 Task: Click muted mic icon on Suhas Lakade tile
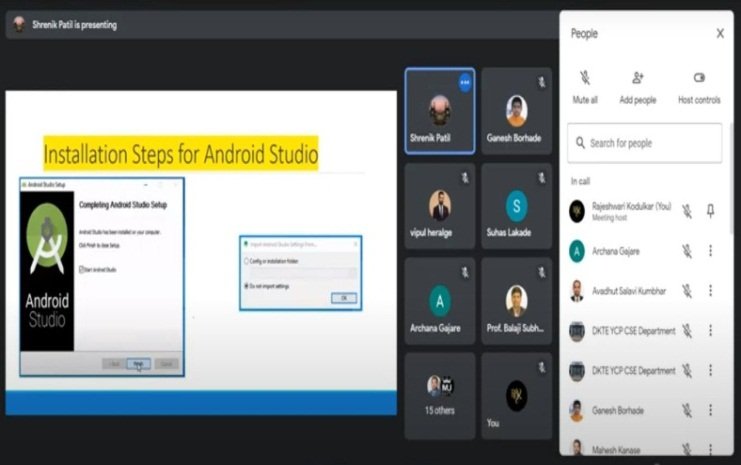tap(541, 177)
